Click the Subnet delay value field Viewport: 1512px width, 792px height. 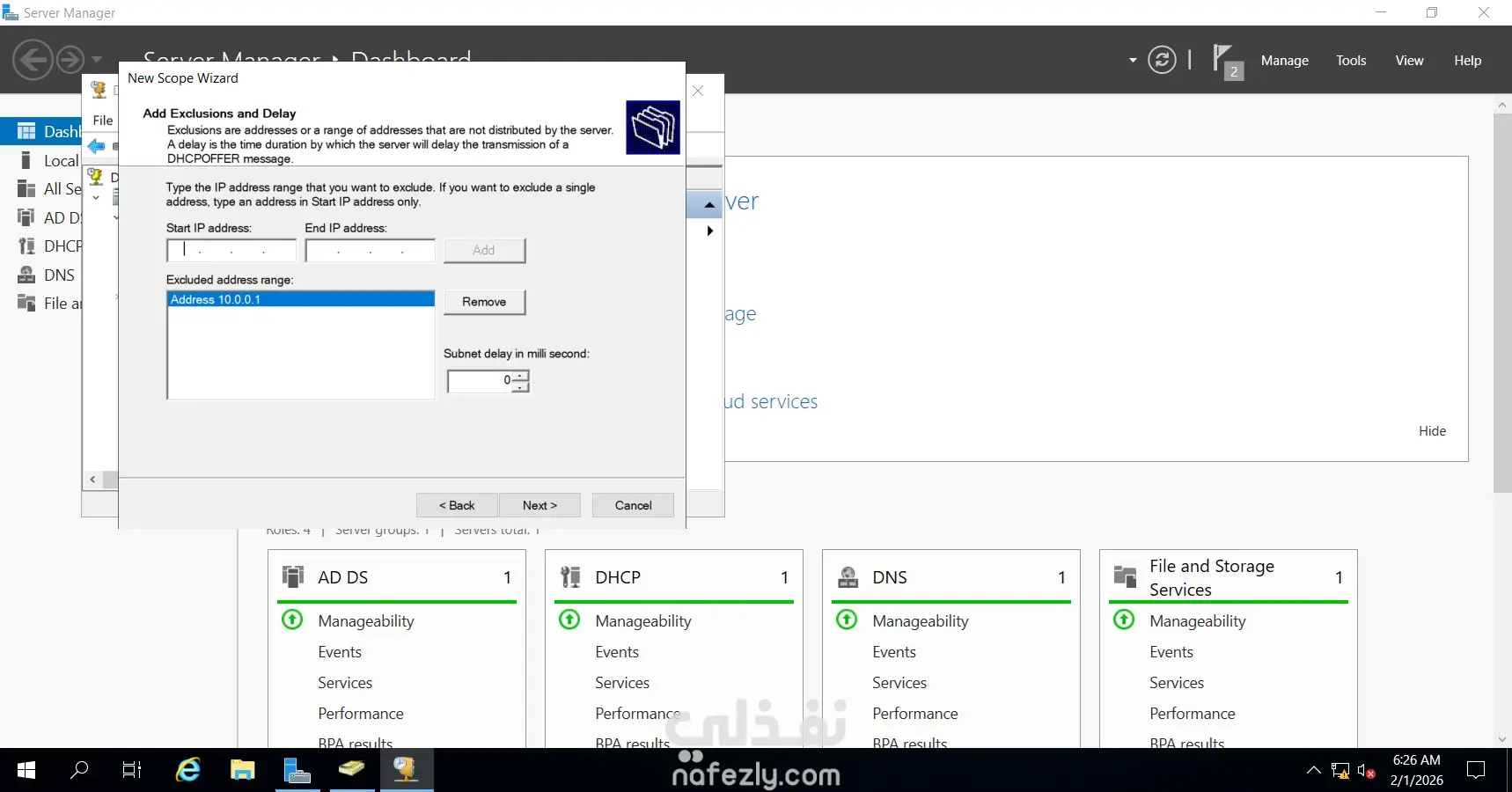pos(481,381)
